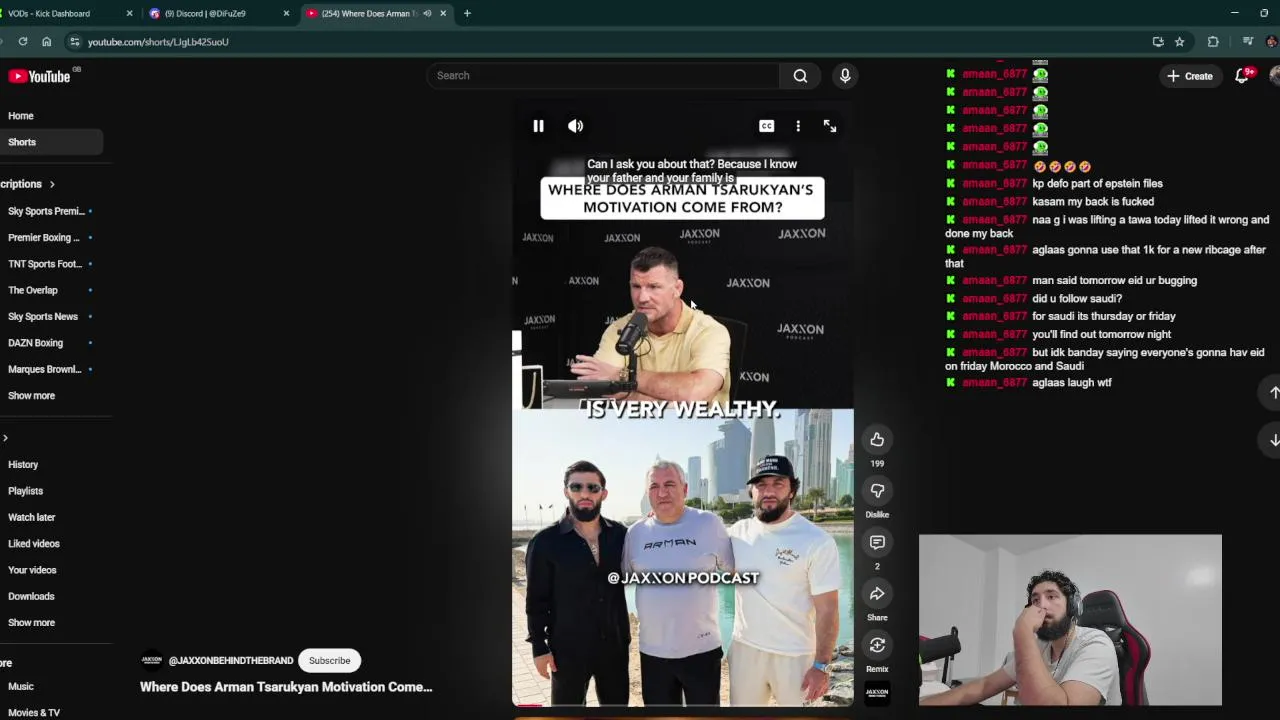Bookmark this page with the star
1280x720 pixels.
[x=1180, y=42]
